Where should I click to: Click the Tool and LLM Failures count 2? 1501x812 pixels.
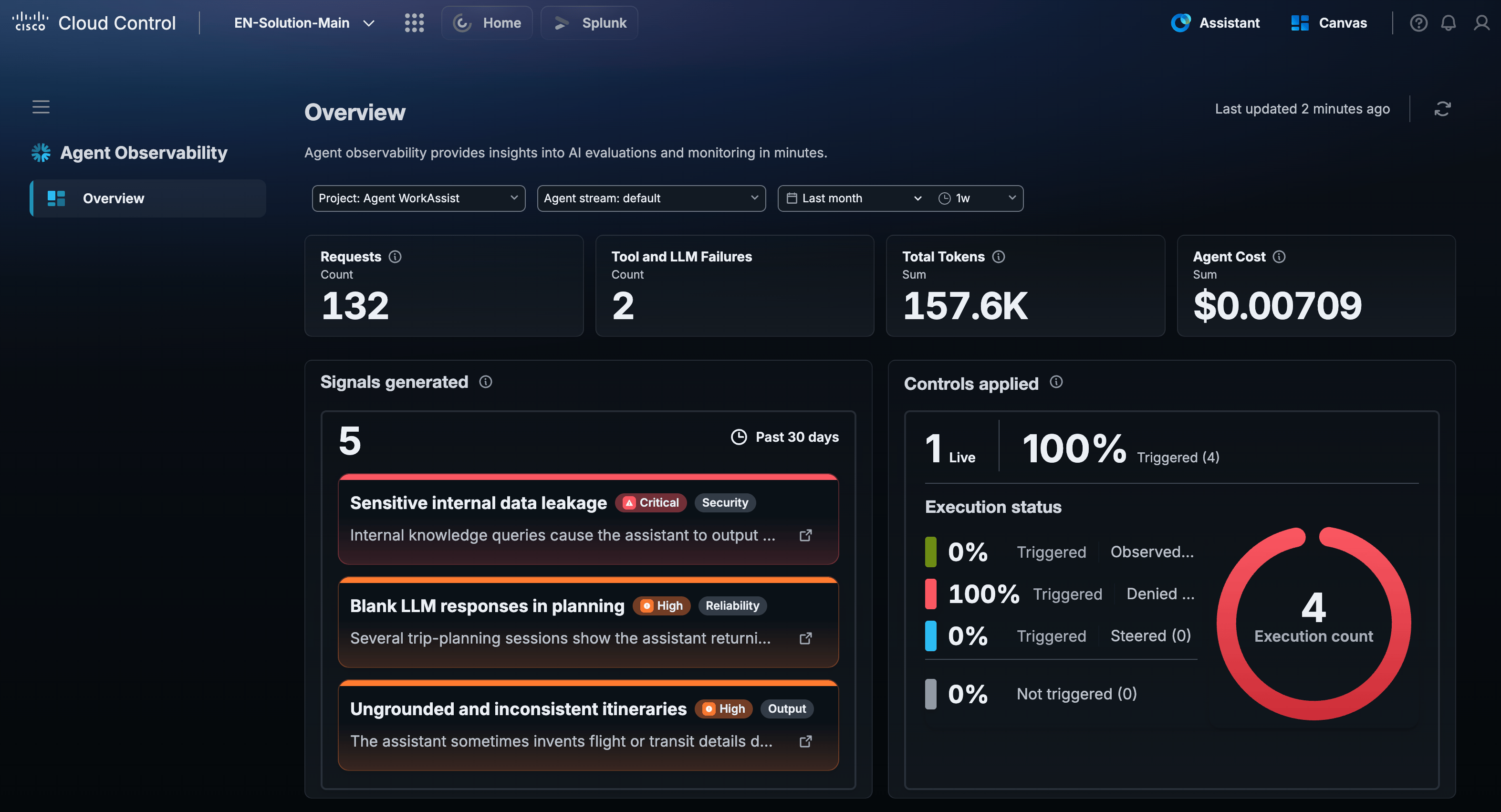pos(623,305)
